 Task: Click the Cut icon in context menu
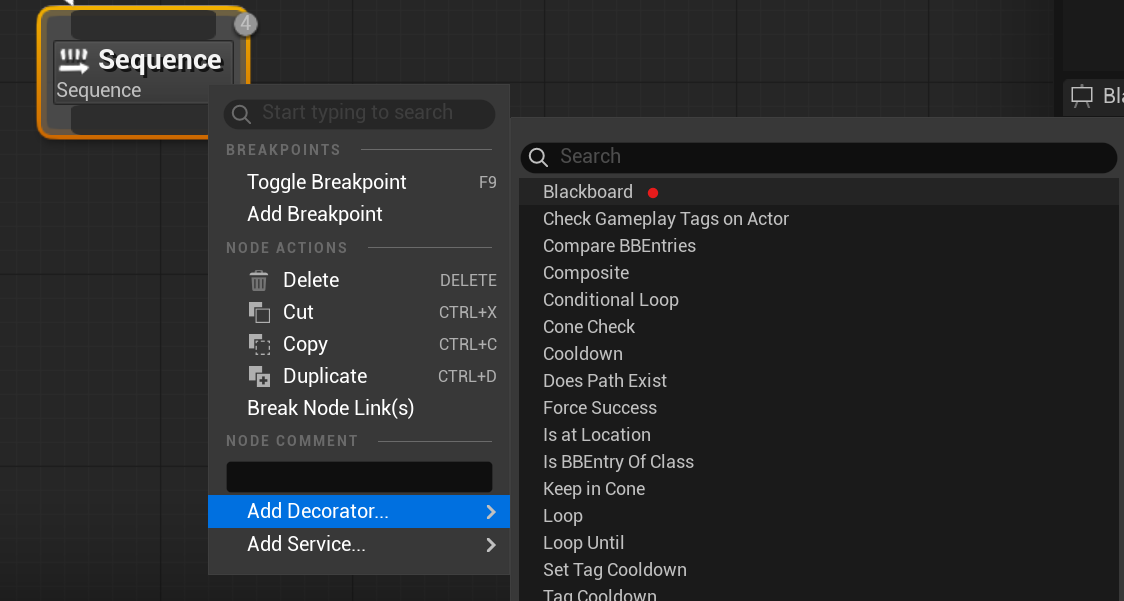click(x=259, y=313)
